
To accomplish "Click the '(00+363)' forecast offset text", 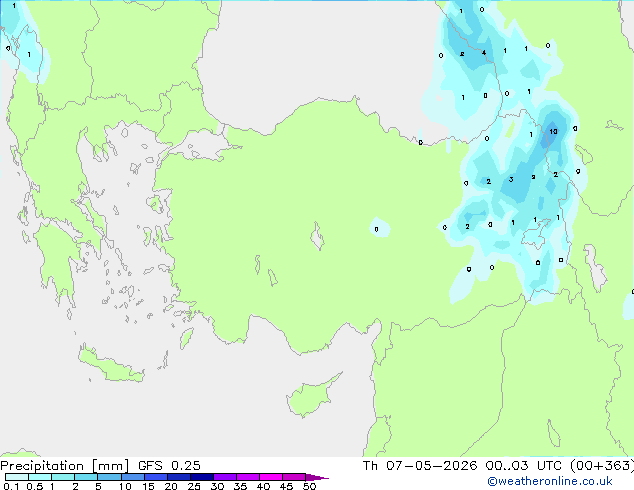I will (602, 466).
